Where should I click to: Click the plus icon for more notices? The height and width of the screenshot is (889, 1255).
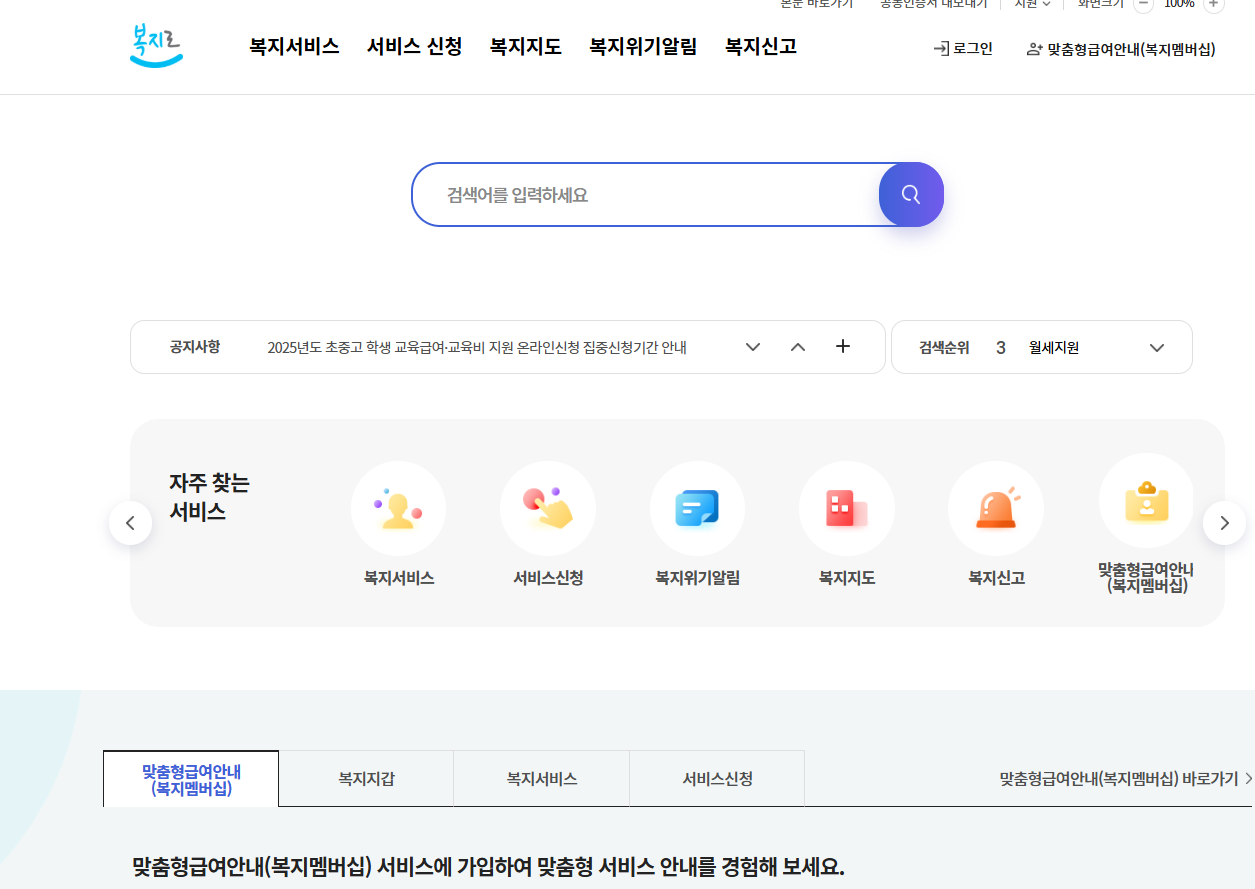click(x=843, y=346)
